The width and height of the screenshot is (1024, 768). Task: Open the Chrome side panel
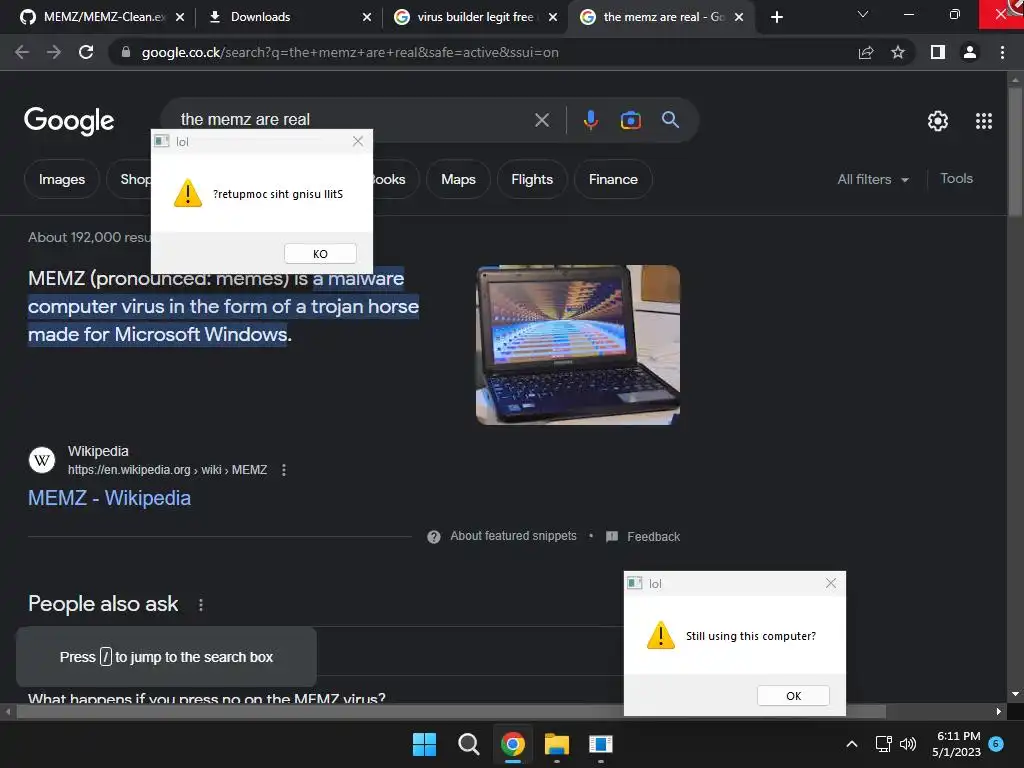click(938, 52)
